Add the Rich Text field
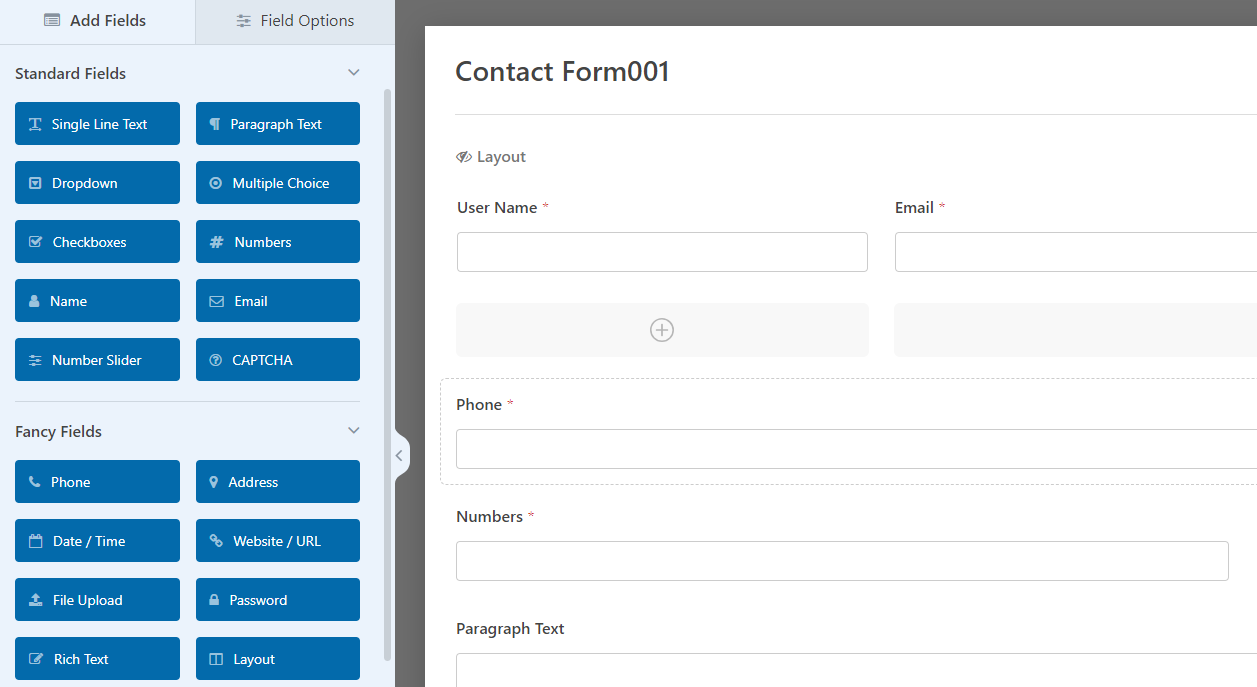Viewport: 1257px width, 687px height. pos(97,659)
